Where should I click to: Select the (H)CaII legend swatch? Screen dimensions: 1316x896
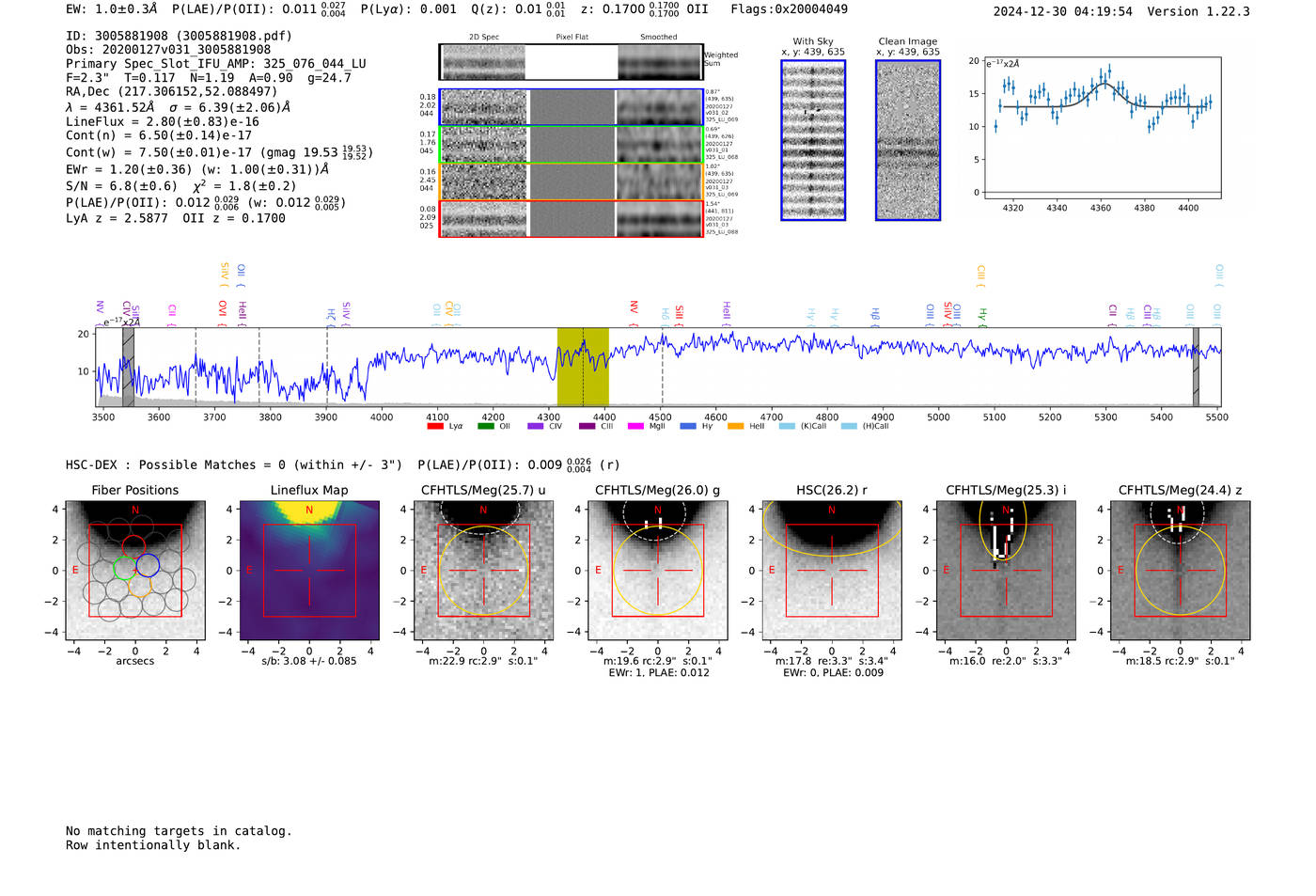tap(849, 426)
